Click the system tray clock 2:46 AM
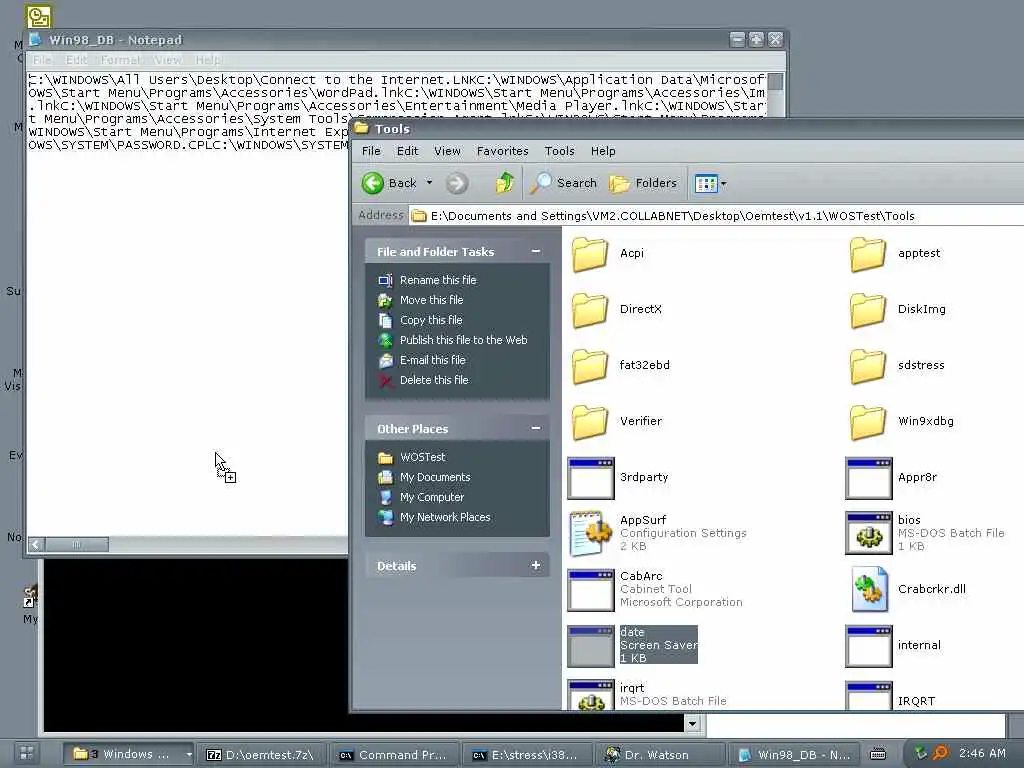1024x768 pixels. [x=982, y=753]
